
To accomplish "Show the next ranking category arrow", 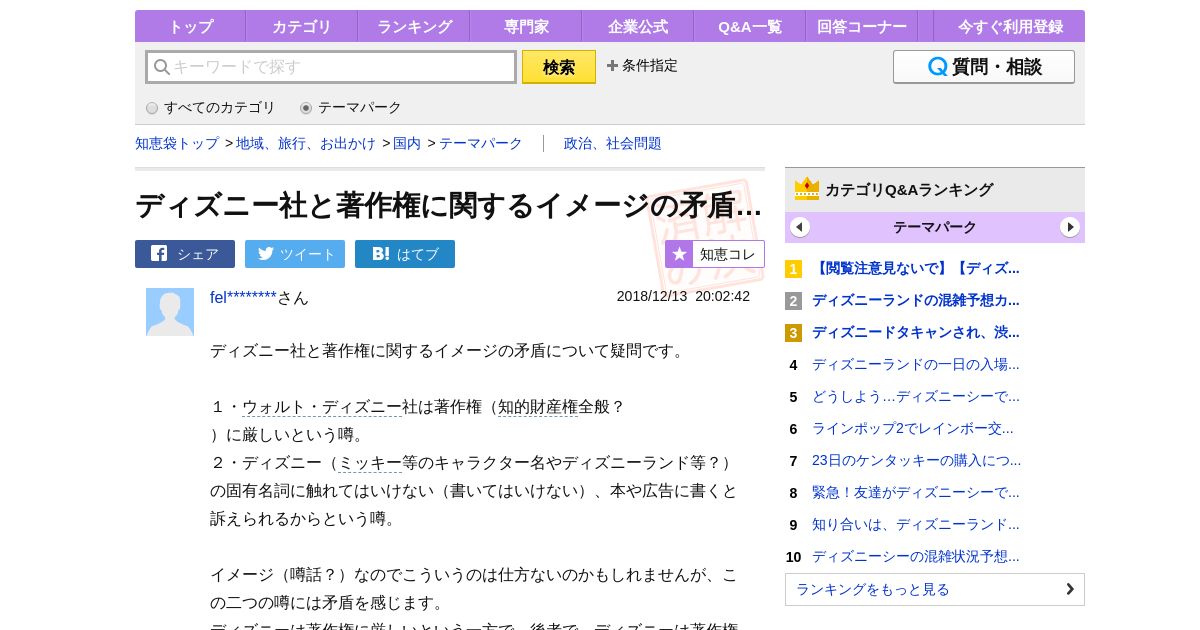I will (x=1070, y=227).
